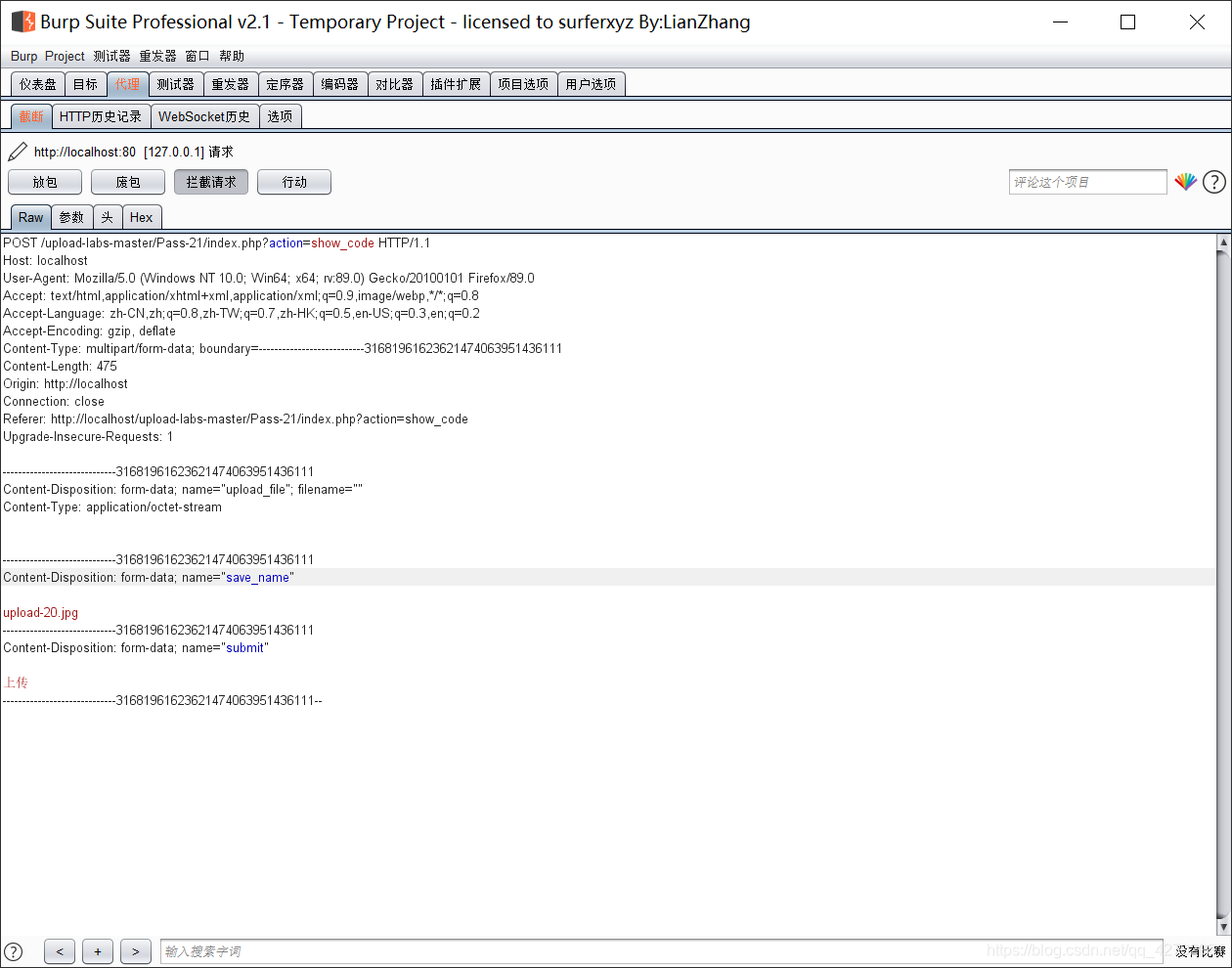Open the highlight color picker icon
1232x968 pixels.
click(x=1186, y=182)
